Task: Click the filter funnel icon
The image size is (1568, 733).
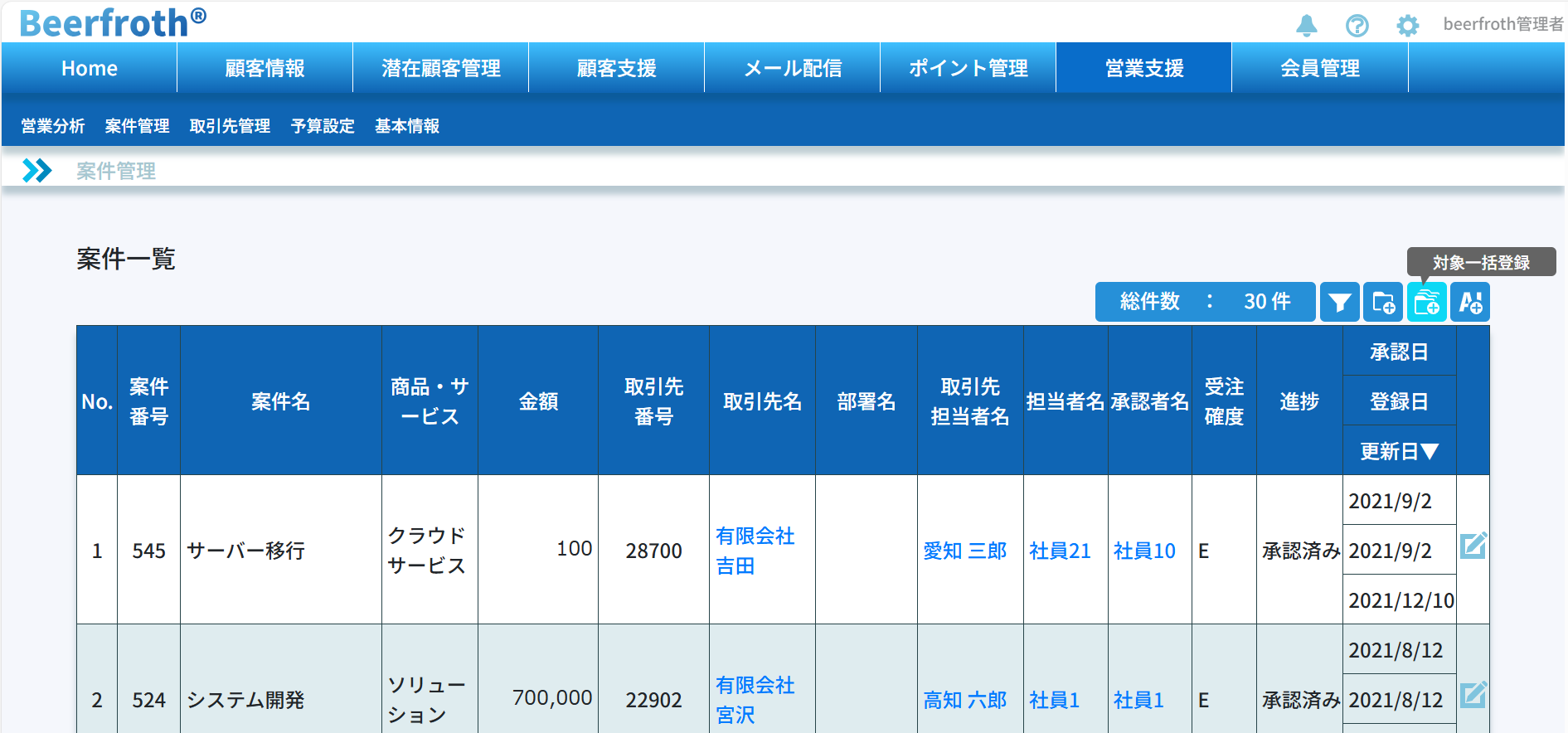Action: [1339, 303]
